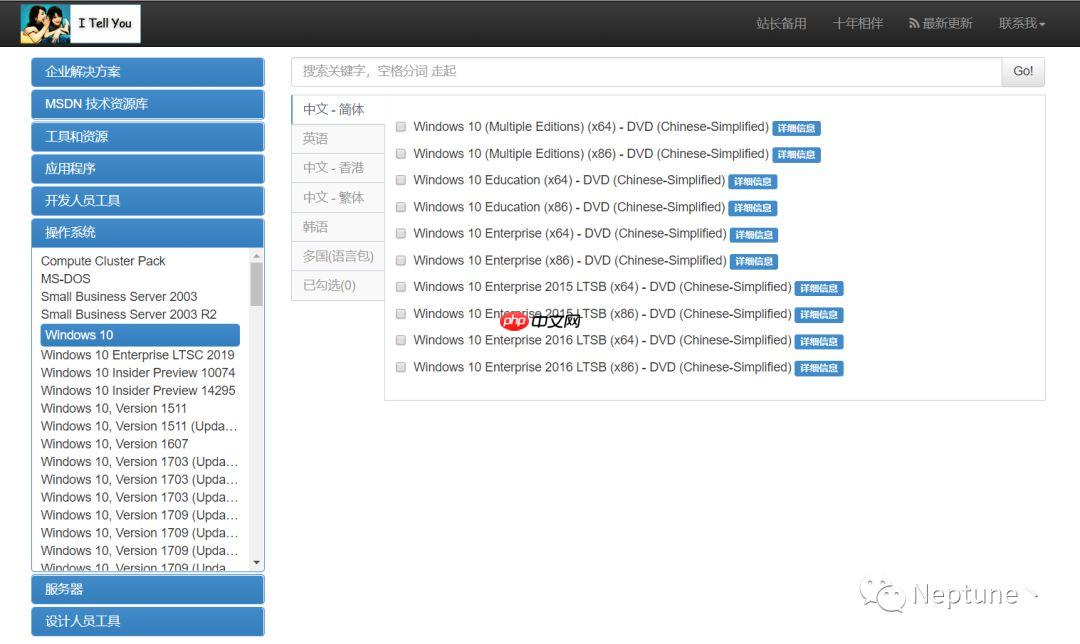Select the 中文 - 简体 language tab
This screenshot has width=1080, height=644.
[338, 110]
